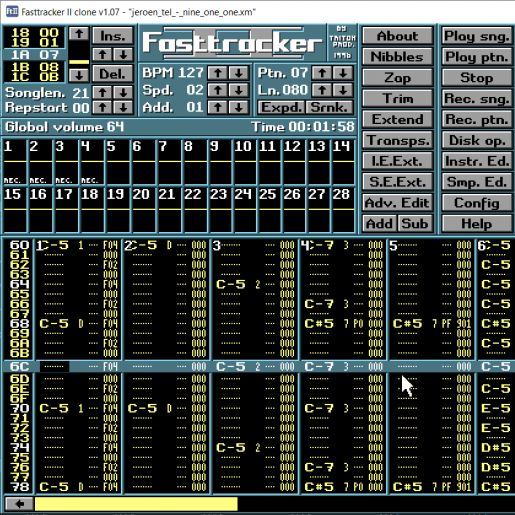Start playback with Play sng.
Image resolution: width=515 pixels, height=515 pixels.
[x=477, y=36]
